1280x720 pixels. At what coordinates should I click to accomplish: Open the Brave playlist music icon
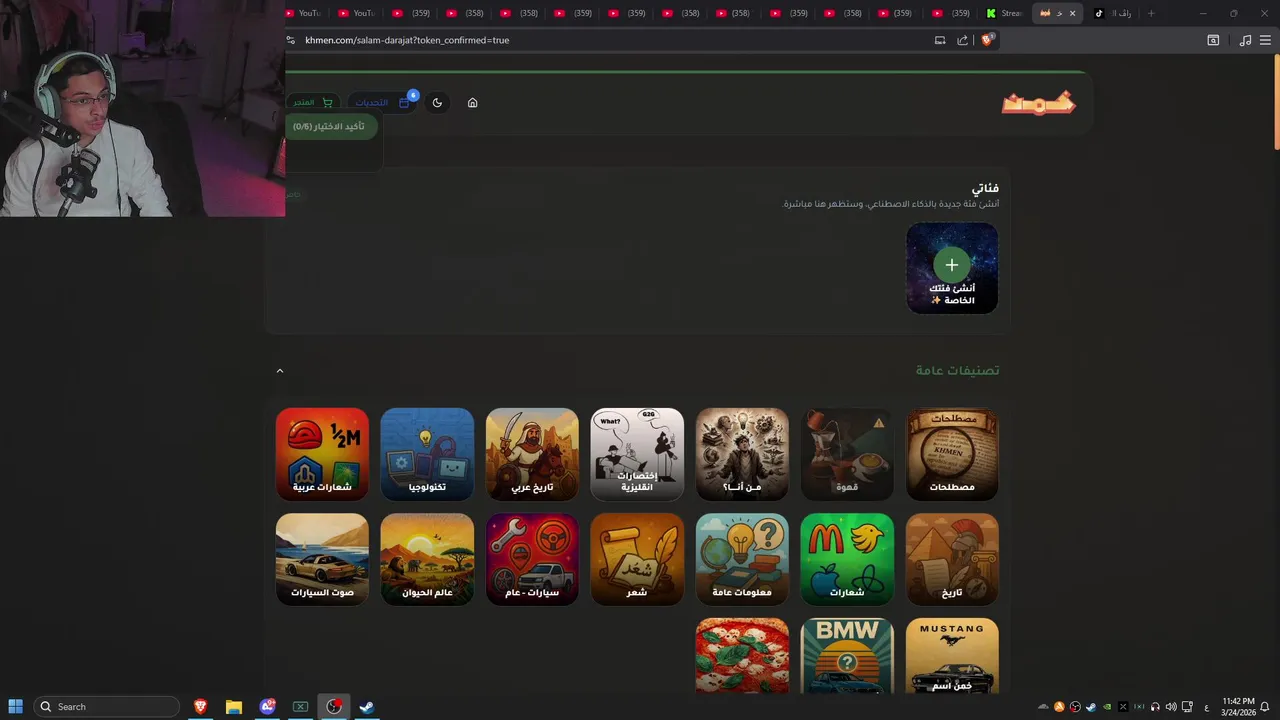tap(1245, 40)
